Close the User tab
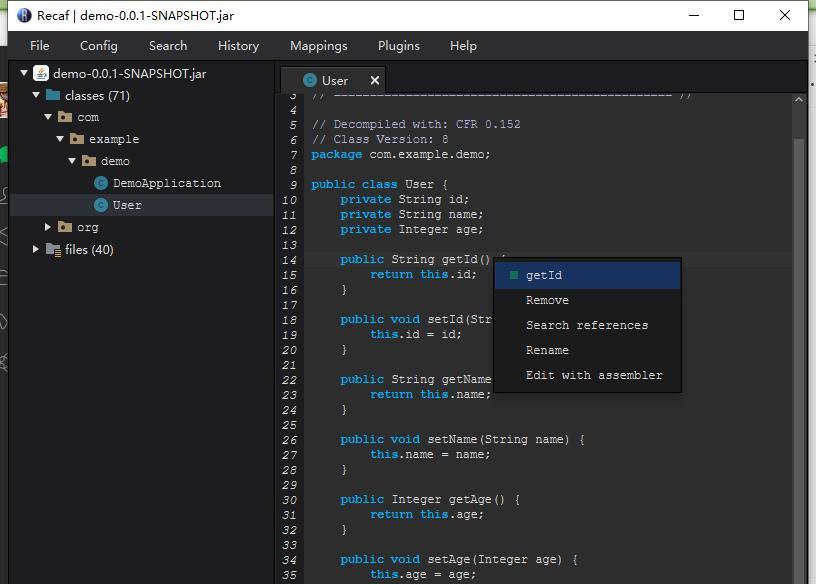Screen dimensions: 816x584 tap(375, 80)
